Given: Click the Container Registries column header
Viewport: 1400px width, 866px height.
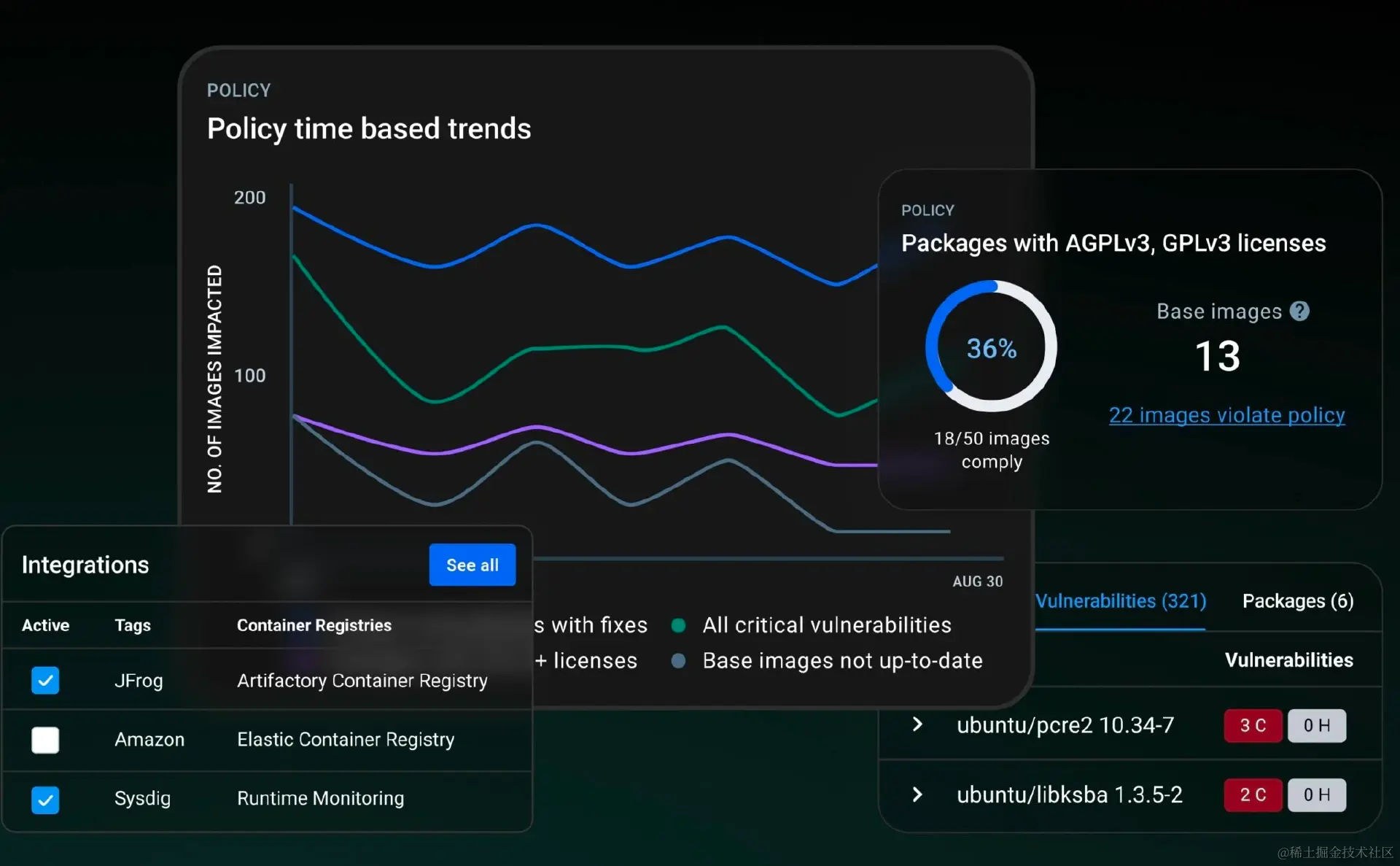Looking at the screenshot, I should (x=314, y=625).
